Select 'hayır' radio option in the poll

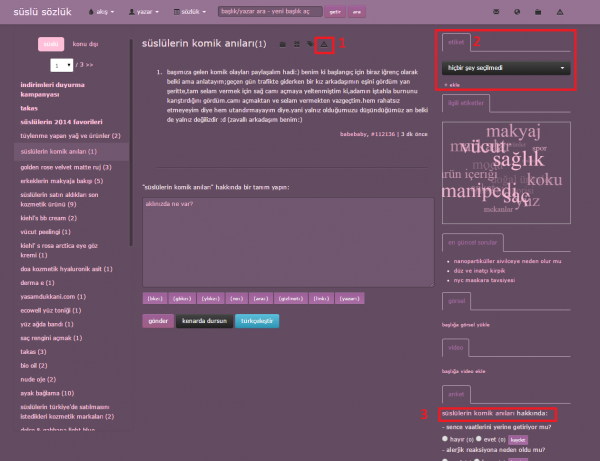pos(445,438)
